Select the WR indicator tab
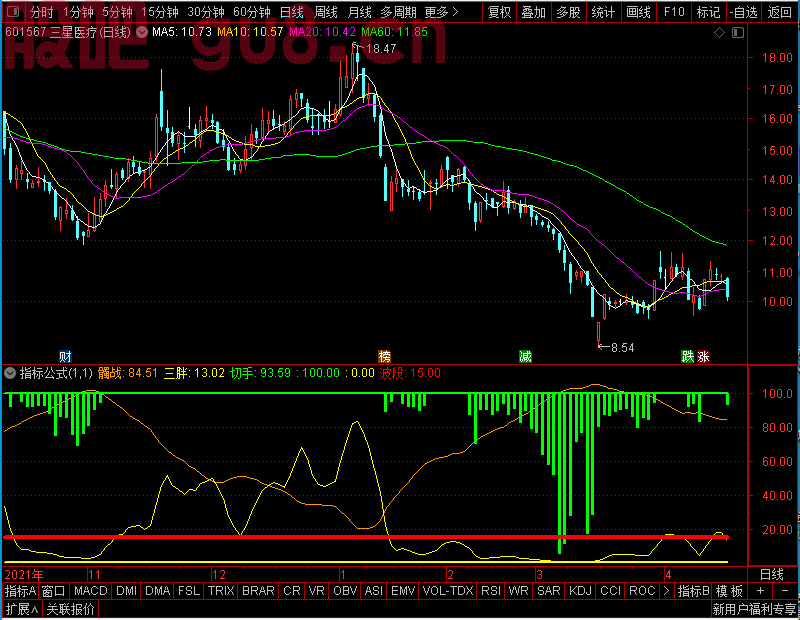The width and height of the screenshot is (800, 620). pyautogui.click(x=518, y=591)
